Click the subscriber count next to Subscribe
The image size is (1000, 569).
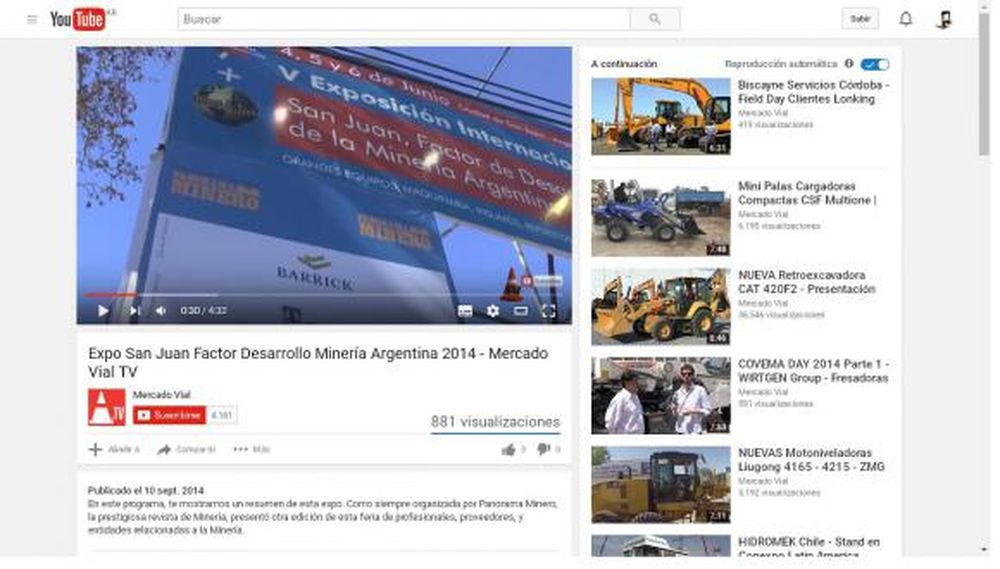point(221,415)
